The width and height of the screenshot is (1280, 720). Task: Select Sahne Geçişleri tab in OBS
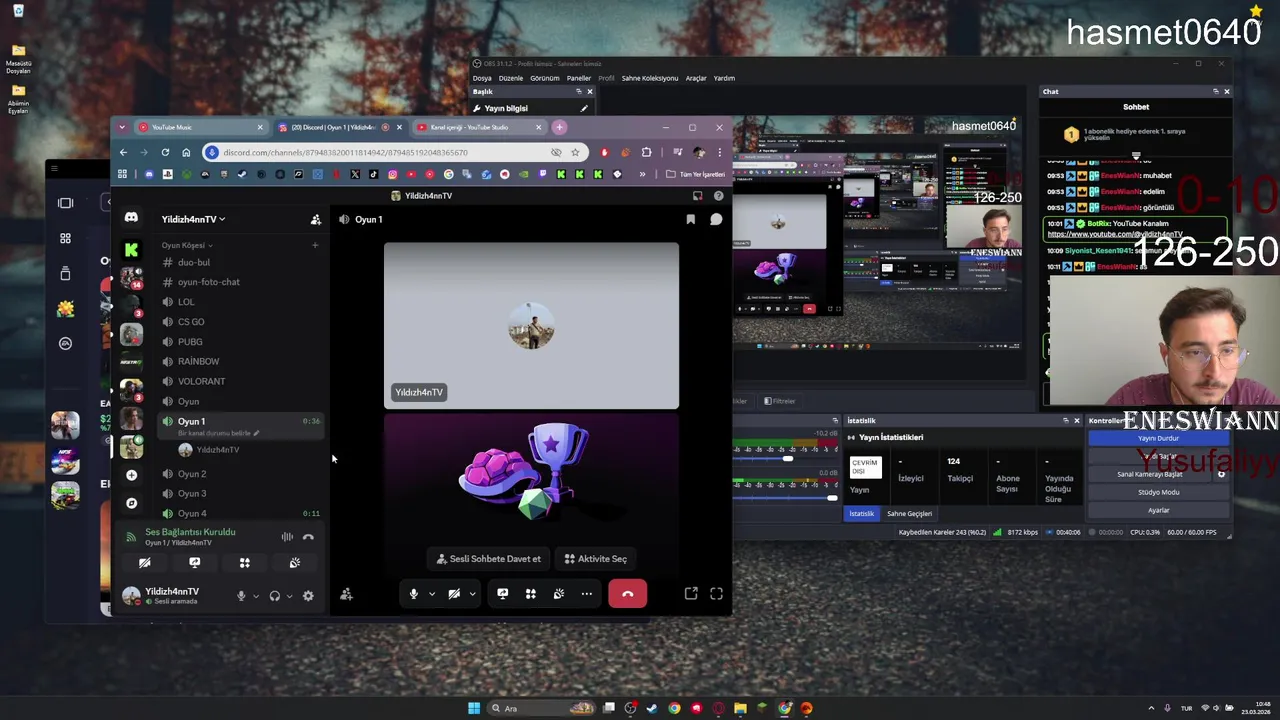tap(909, 513)
